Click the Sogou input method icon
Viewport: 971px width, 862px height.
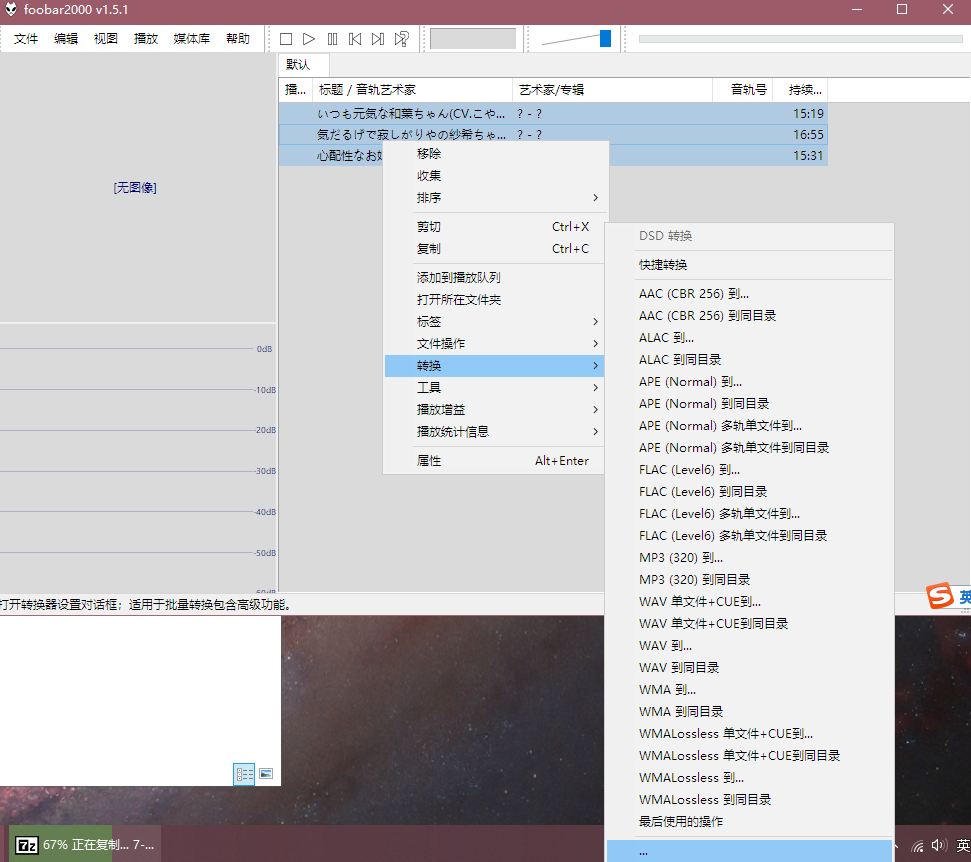point(940,596)
